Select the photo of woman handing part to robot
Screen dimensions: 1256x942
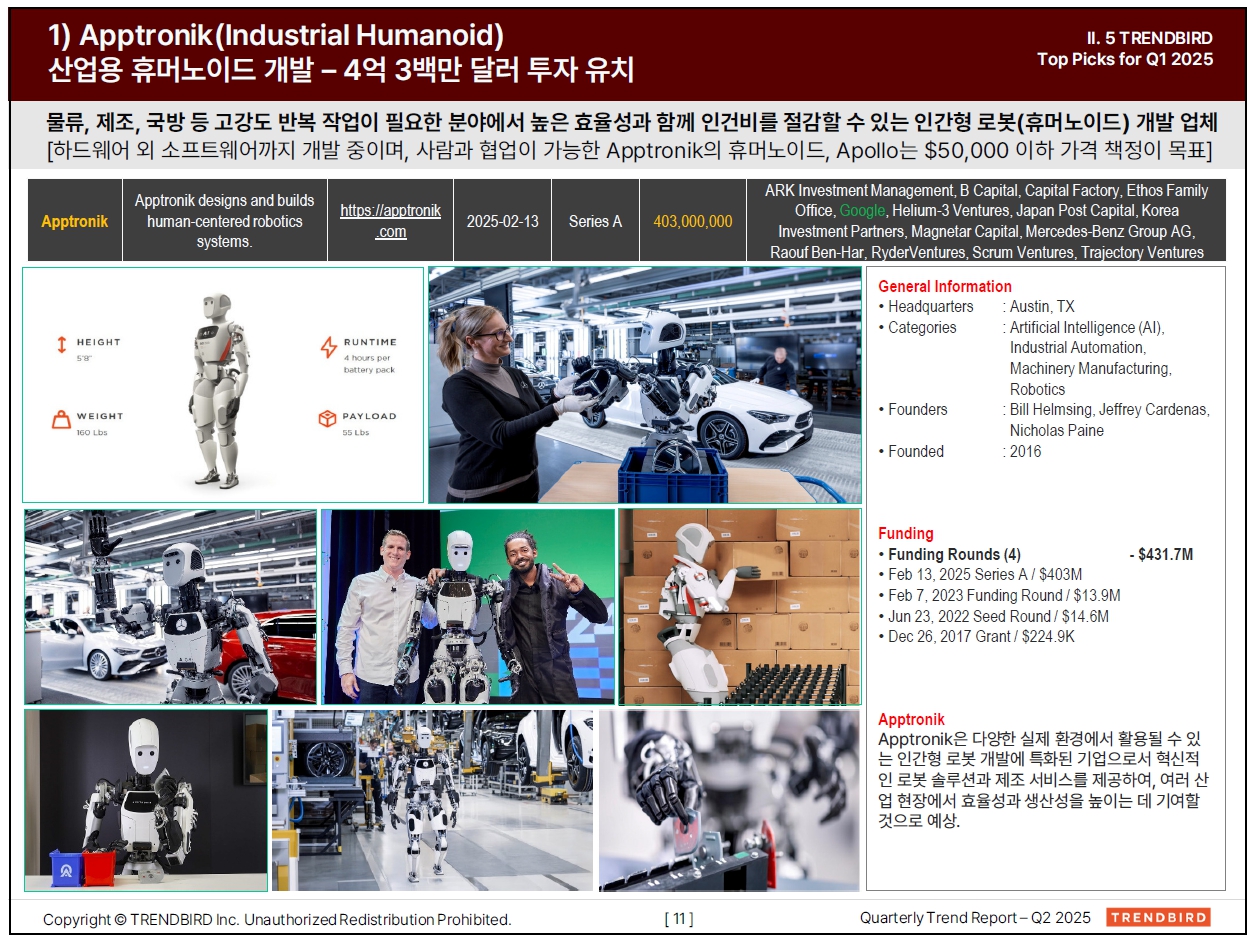tap(644, 385)
